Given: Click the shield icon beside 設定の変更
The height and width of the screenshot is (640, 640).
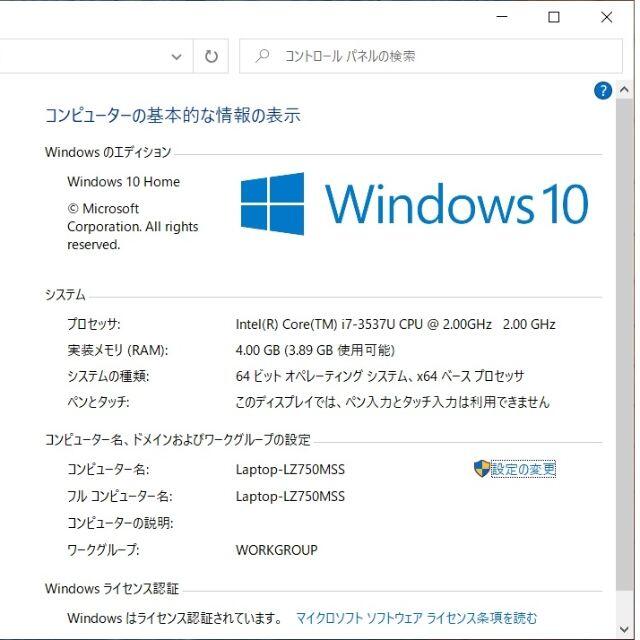Looking at the screenshot, I should 482,469.
